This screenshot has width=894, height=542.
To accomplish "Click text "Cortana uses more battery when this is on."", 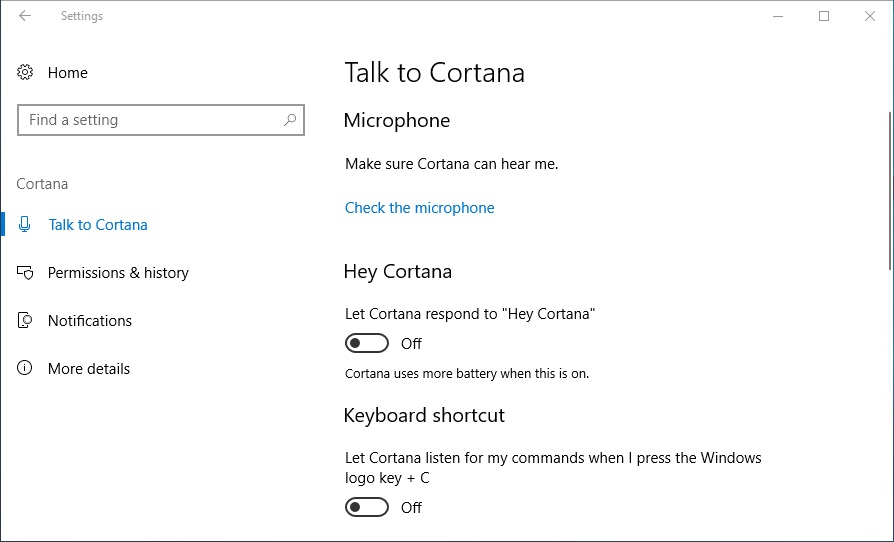I will pyautogui.click(x=467, y=374).
